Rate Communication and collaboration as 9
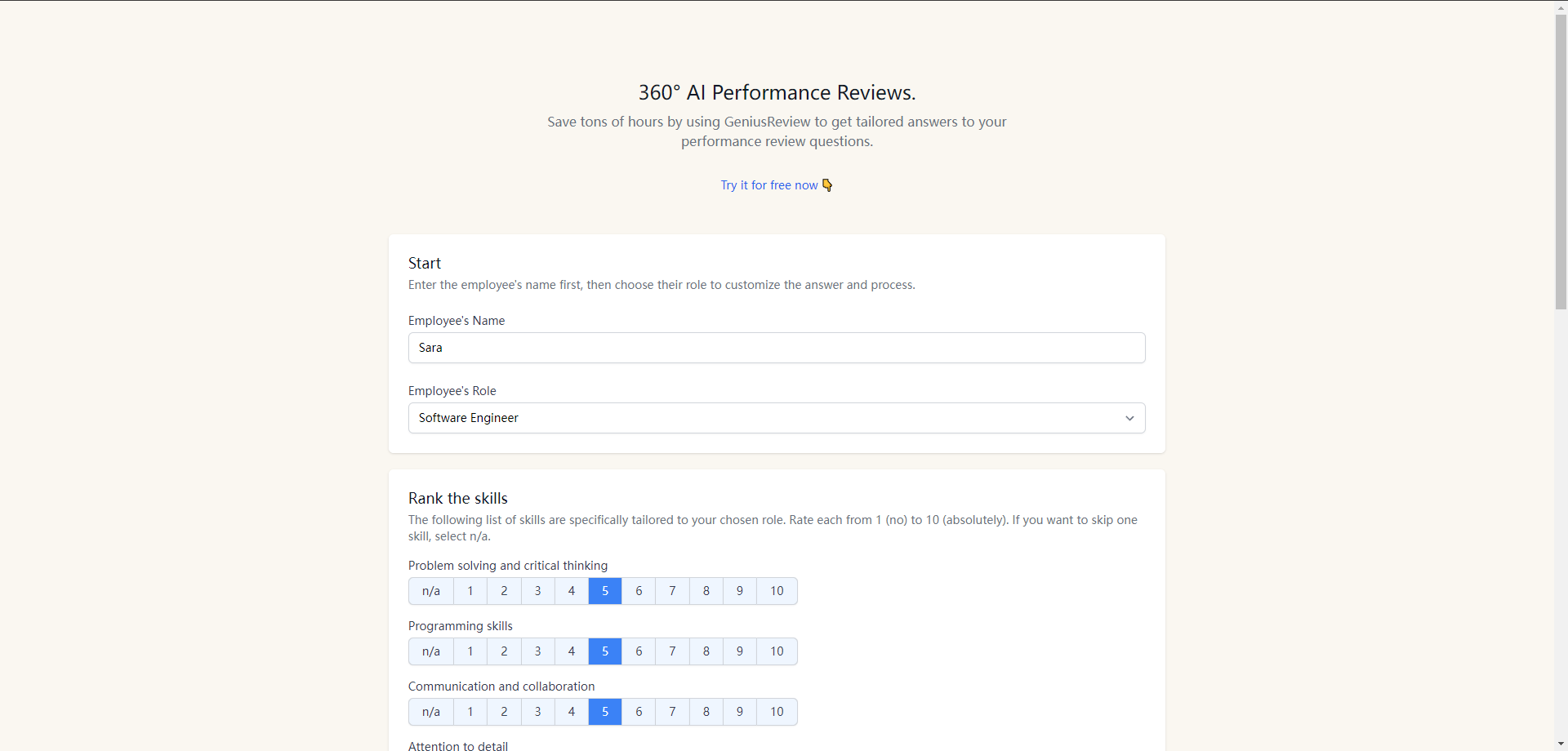Viewport: 1568px width, 751px height. coord(739,712)
